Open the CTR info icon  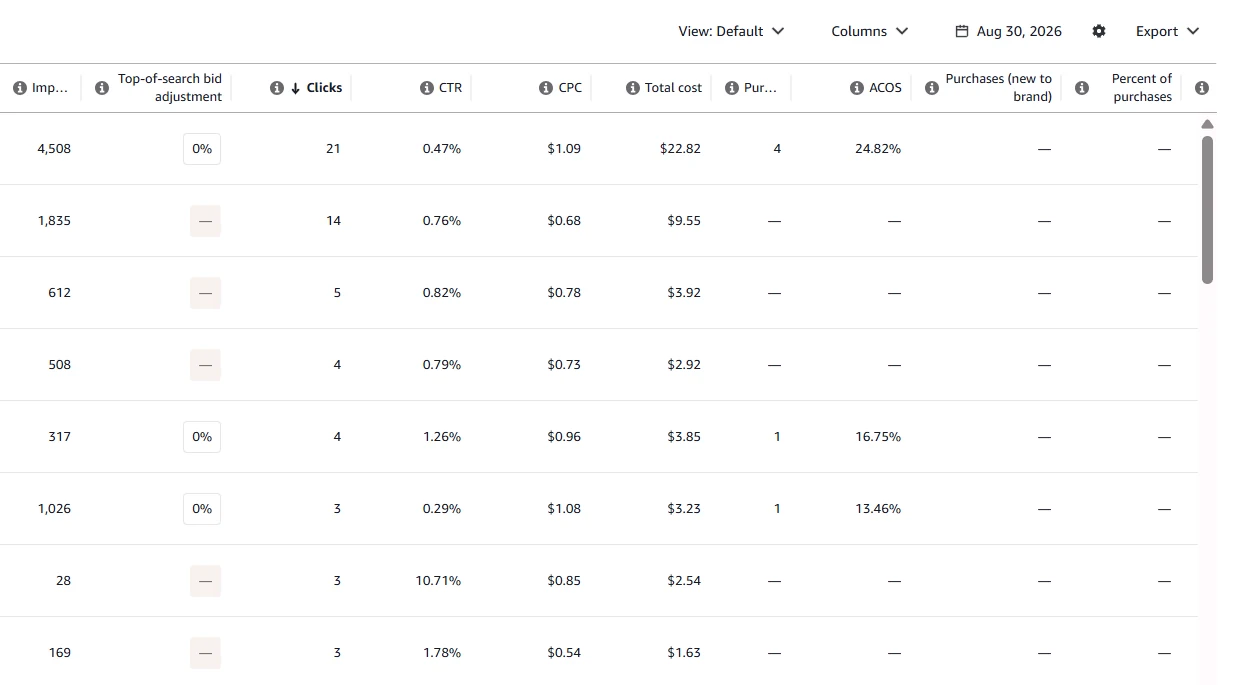coord(427,88)
